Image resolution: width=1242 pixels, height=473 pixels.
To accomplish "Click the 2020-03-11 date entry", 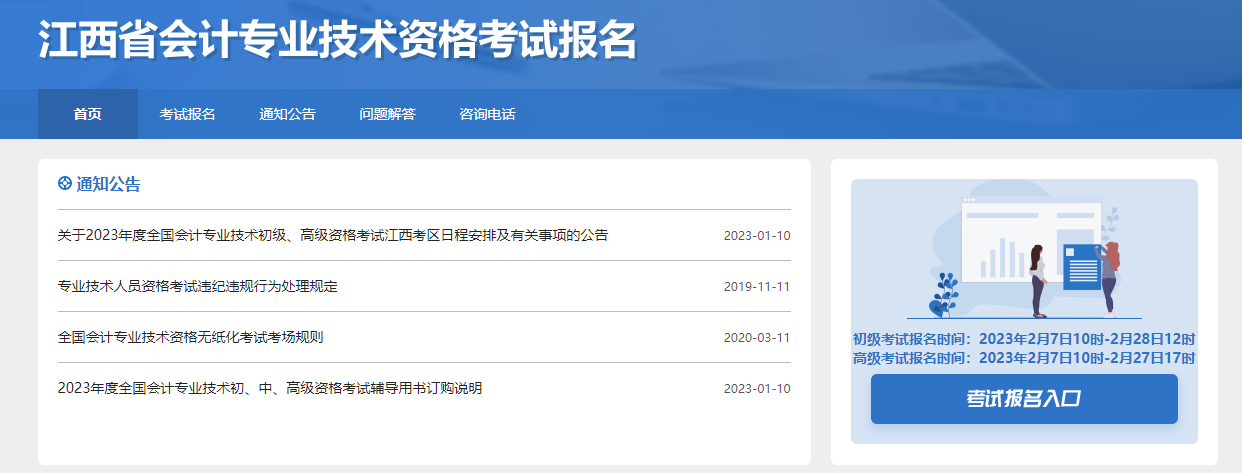I will tap(757, 338).
